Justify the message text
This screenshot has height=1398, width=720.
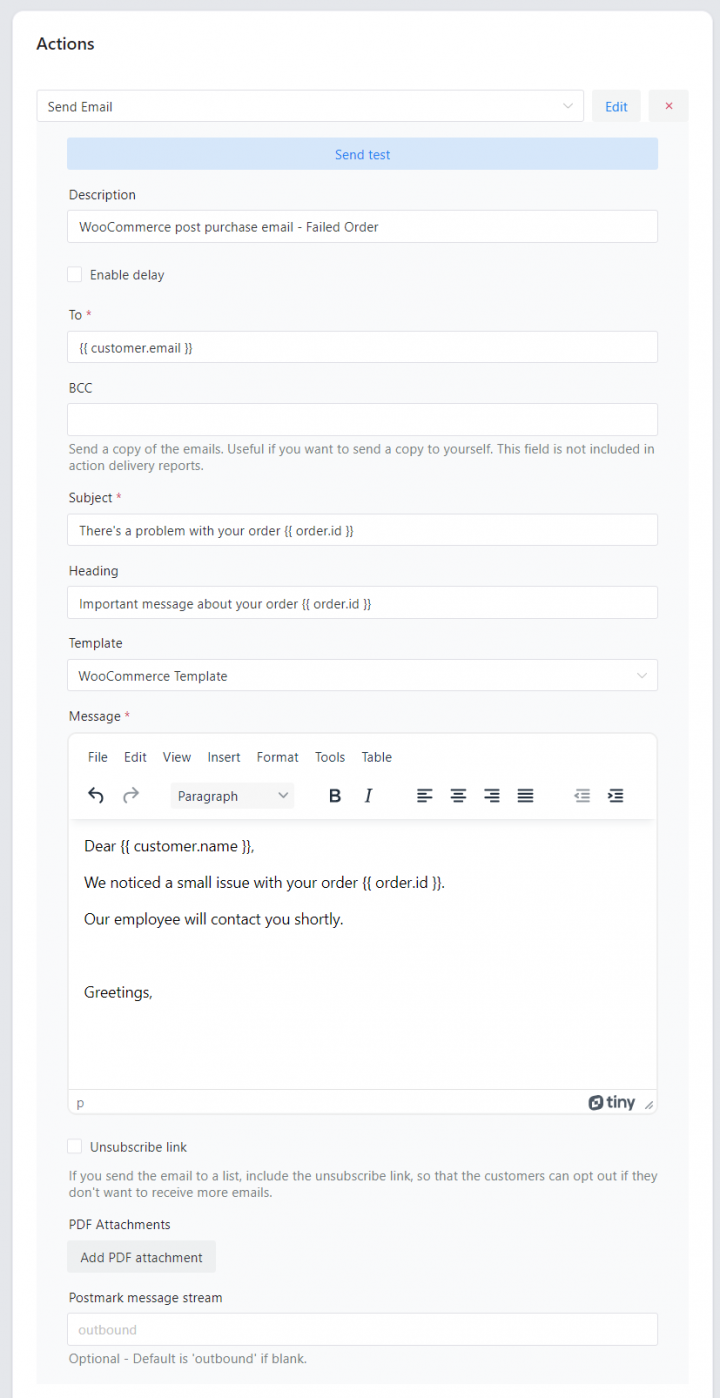(525, 795)
